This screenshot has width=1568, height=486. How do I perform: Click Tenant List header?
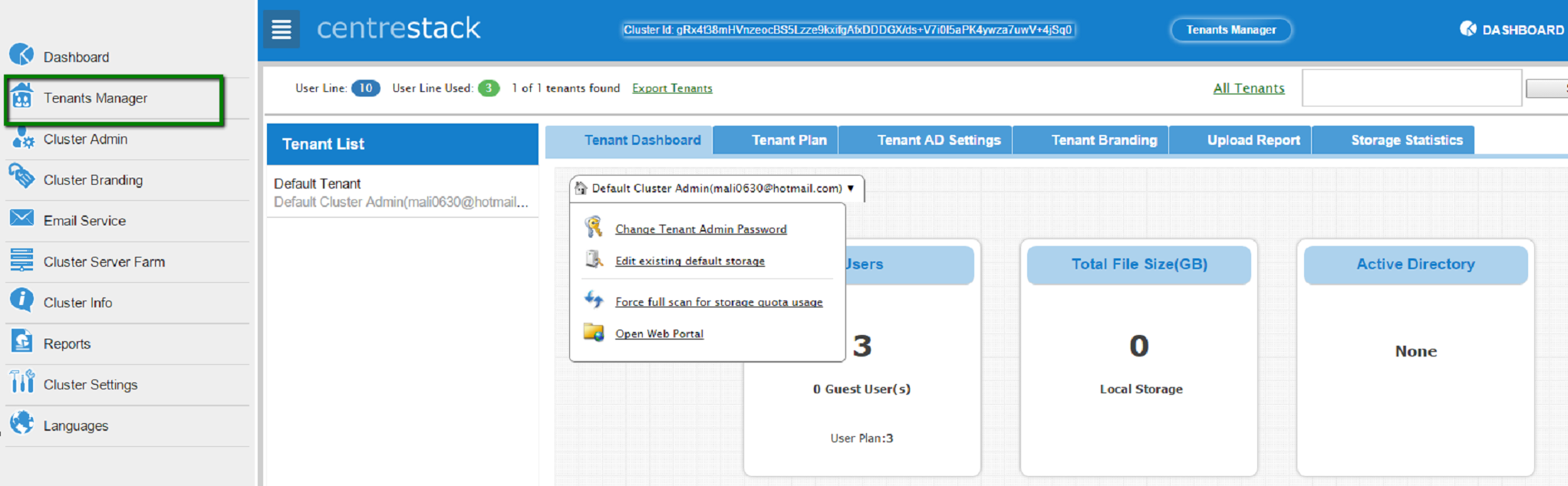(x=402, y=144)
